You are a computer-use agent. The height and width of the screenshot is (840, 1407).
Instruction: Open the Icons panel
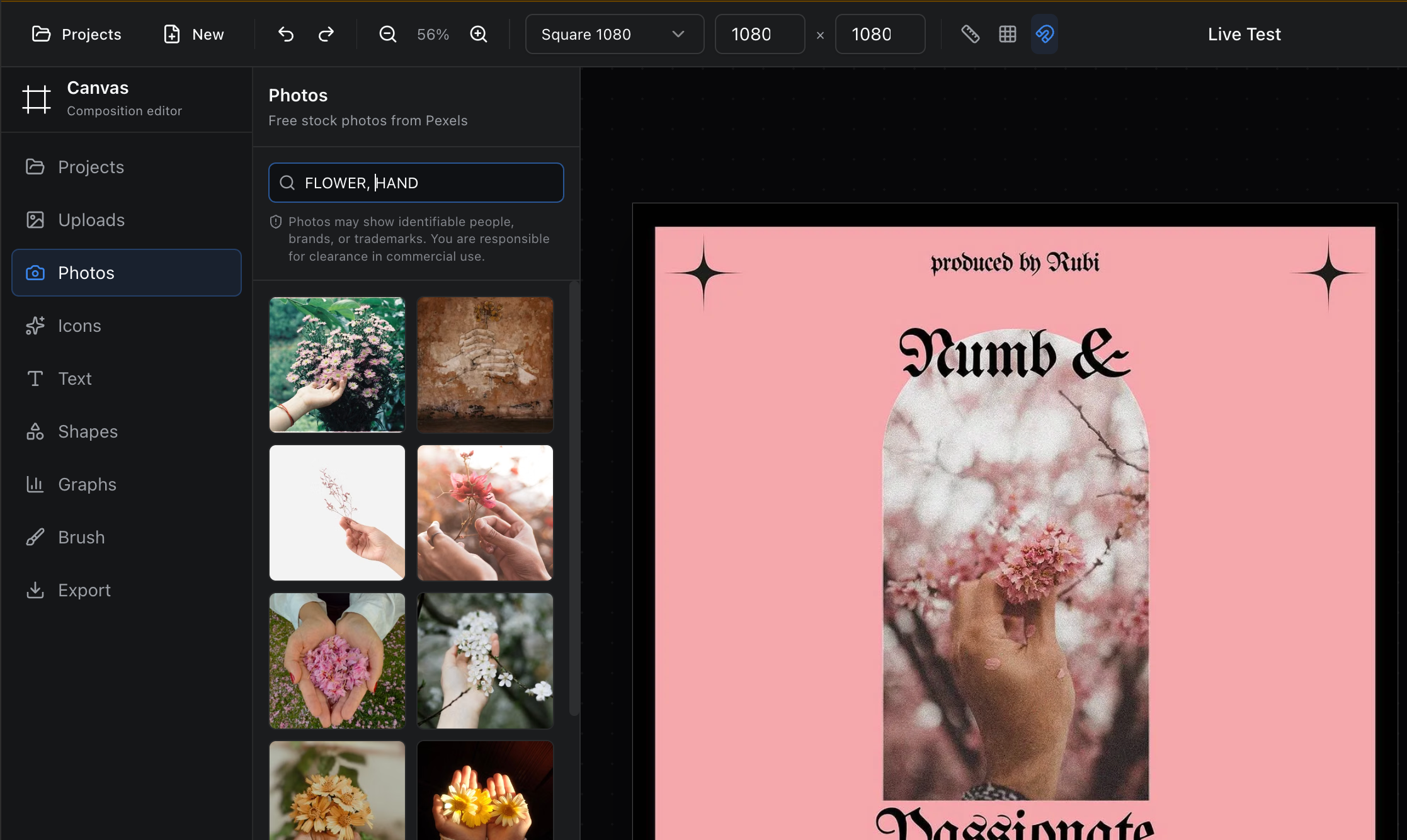coord(126,326)
